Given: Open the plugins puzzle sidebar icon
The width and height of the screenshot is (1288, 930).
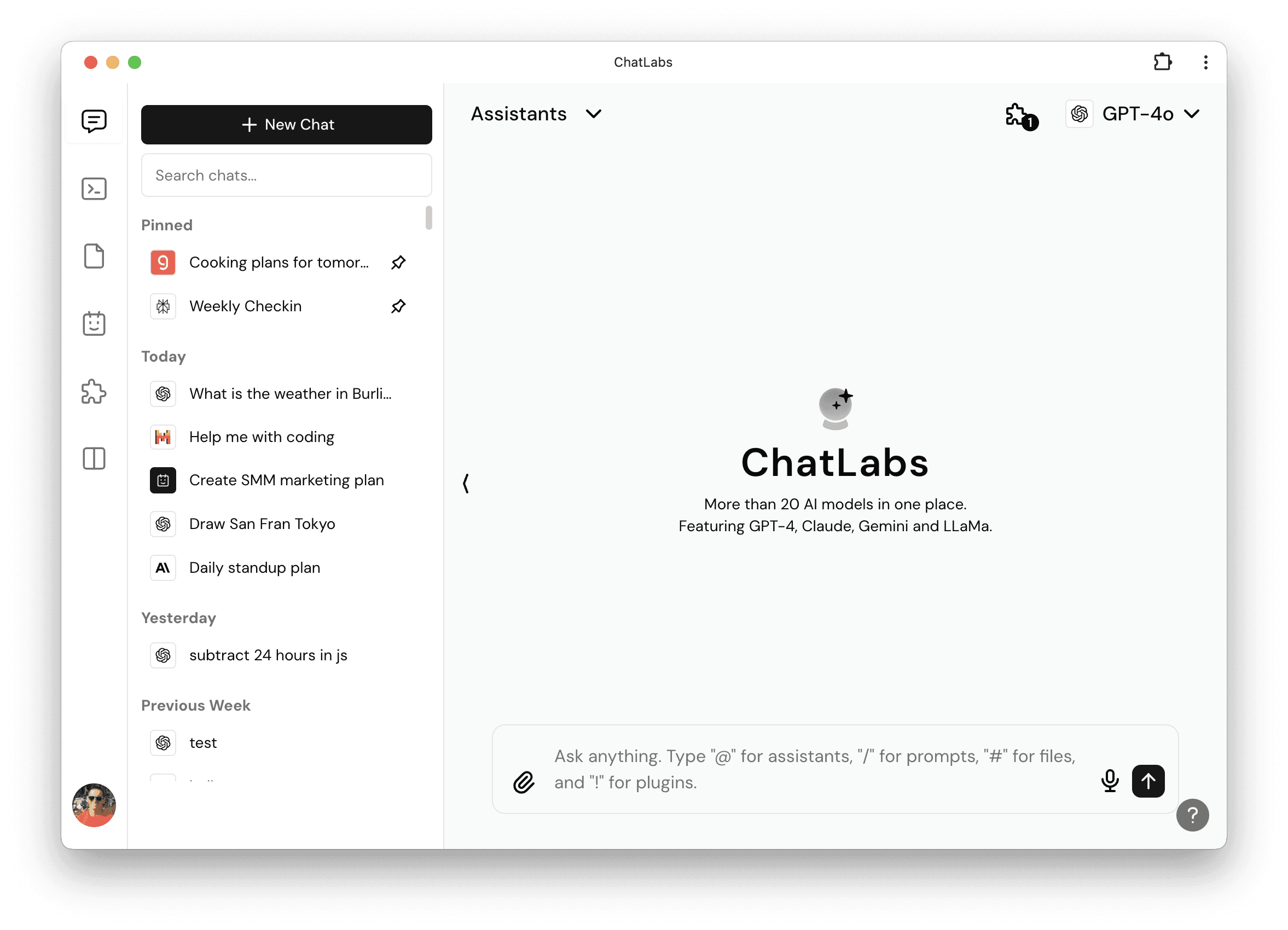Looking at the screenshot, I should 94,391.
